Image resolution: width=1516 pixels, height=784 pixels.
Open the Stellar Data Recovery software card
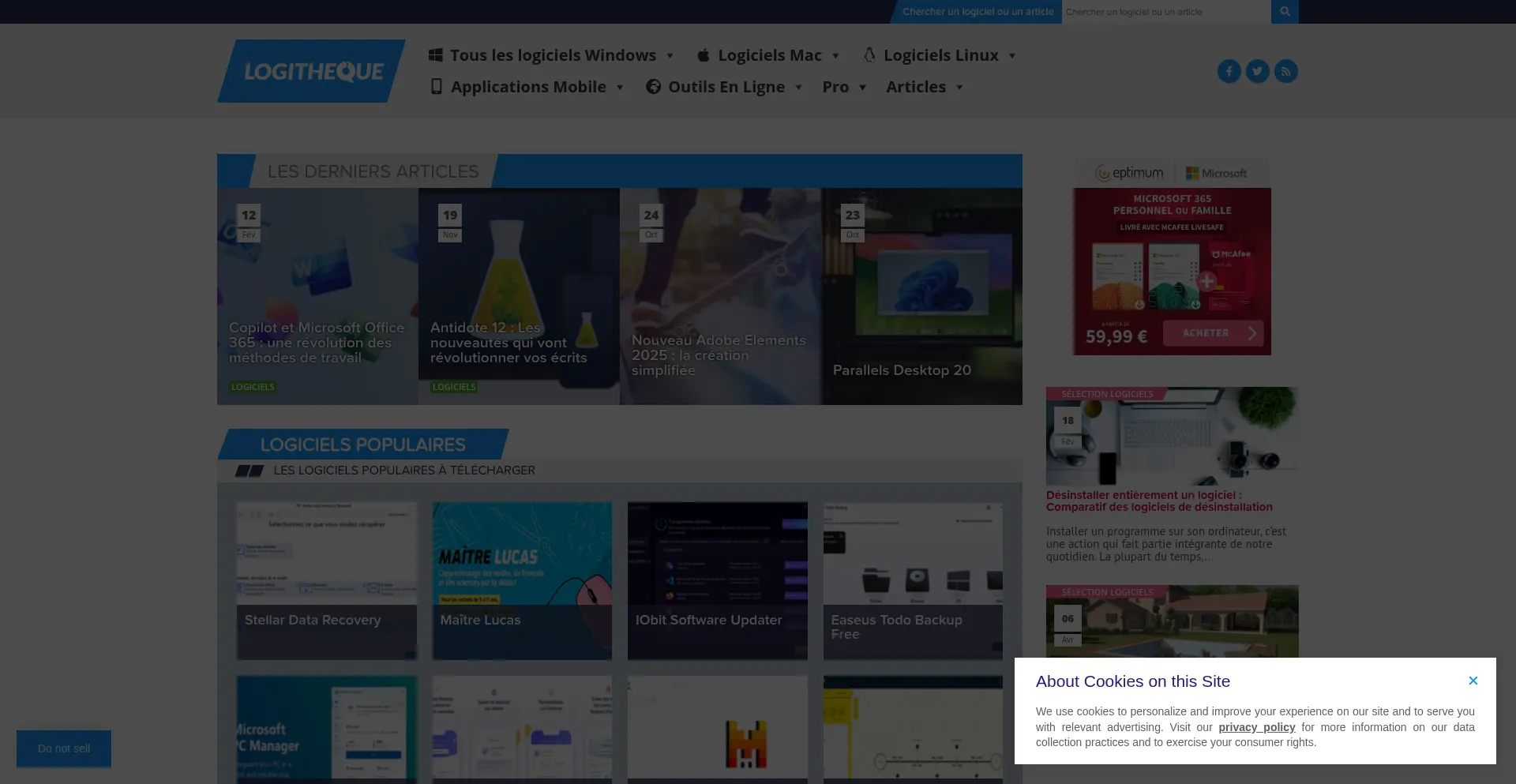(327, 581)
